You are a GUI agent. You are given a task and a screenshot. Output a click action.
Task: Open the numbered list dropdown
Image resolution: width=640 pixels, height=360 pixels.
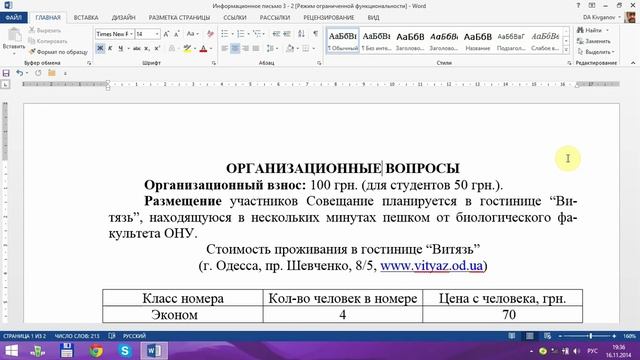[248, 34]
